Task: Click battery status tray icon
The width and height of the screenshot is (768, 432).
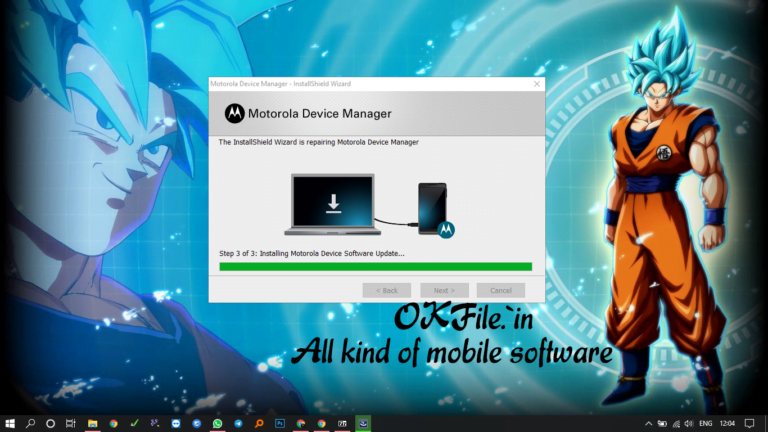Action: pyautogui.click(x=662, y=423)
